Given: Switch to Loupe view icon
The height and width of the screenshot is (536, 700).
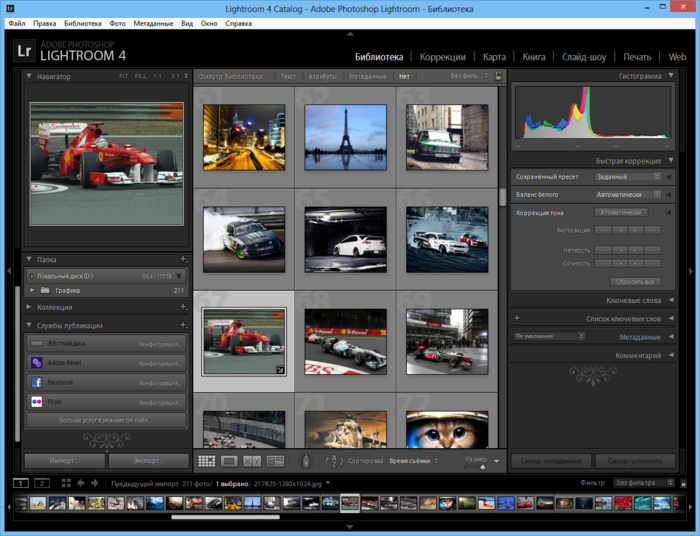Looking at the screenshot, I should tap(229, 461).
